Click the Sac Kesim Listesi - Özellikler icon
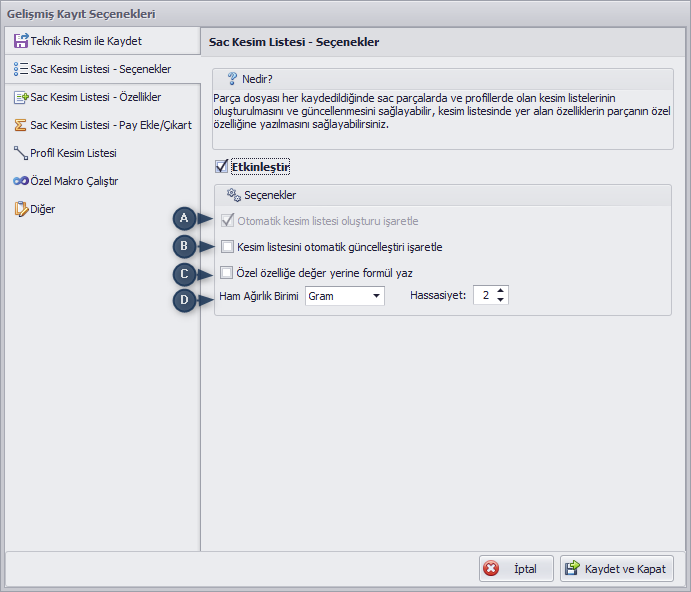691x592 pixels. pos(21,97)
